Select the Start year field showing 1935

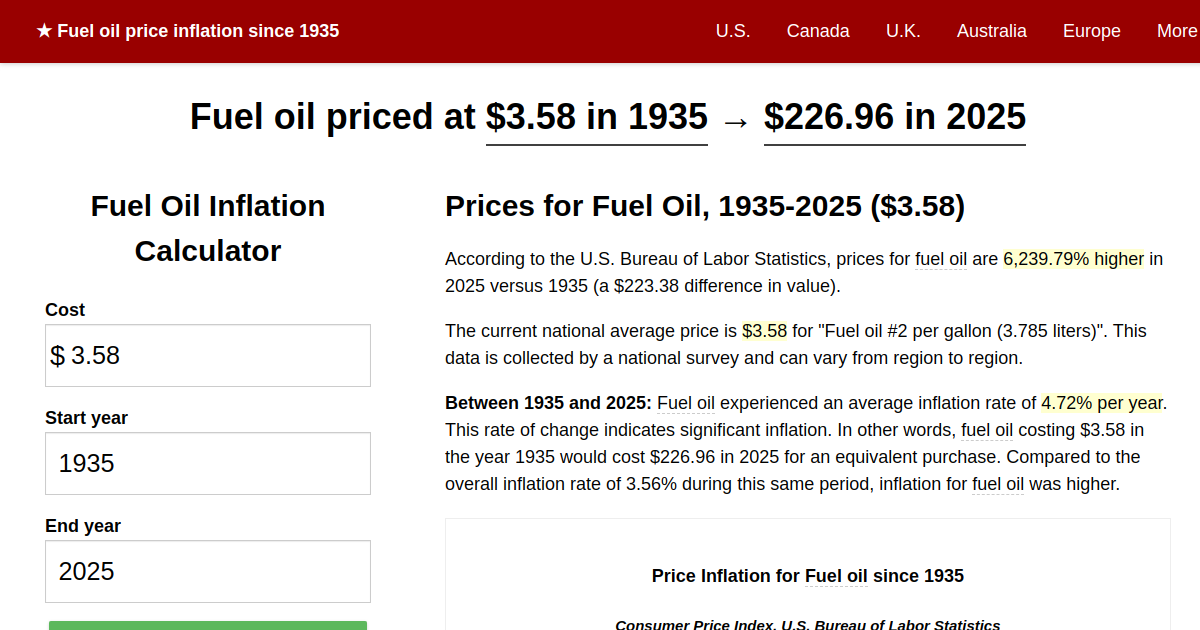(x=207, y=463)
